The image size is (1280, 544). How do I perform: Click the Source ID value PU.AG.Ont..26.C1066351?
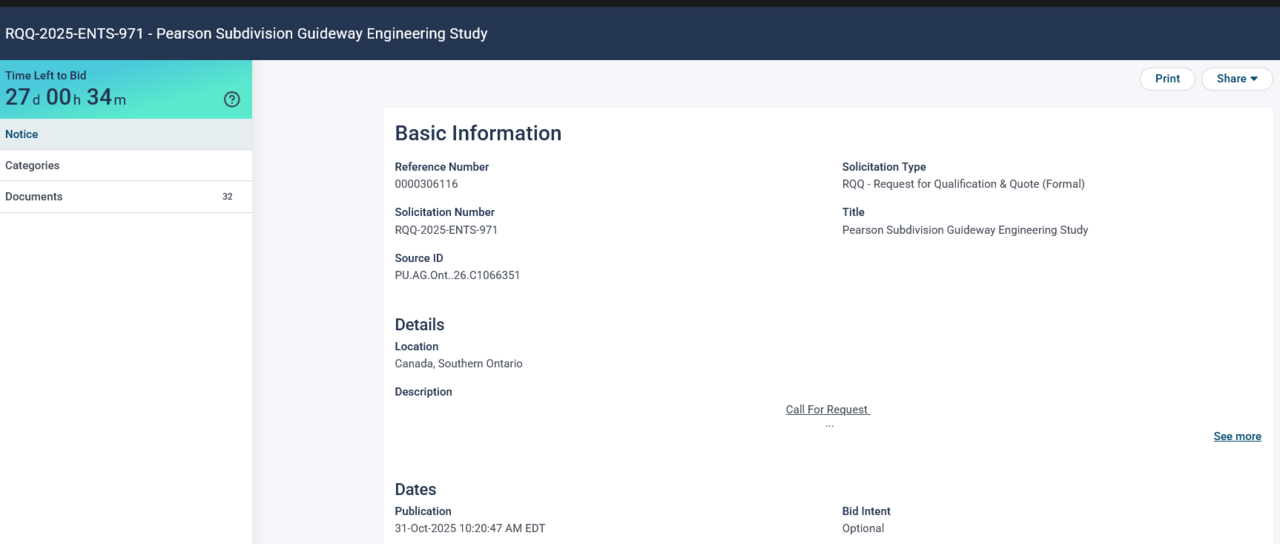(457, 275)
